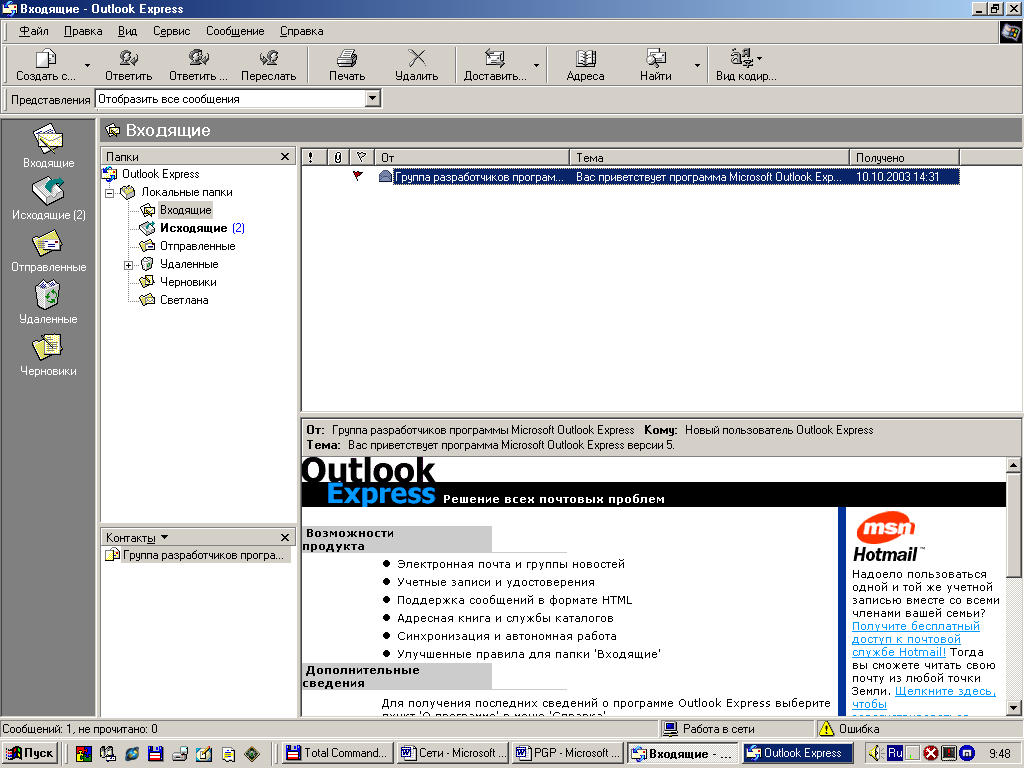Click the Печать printer icon
1024x768 pixels.
(x=347, y=59)
